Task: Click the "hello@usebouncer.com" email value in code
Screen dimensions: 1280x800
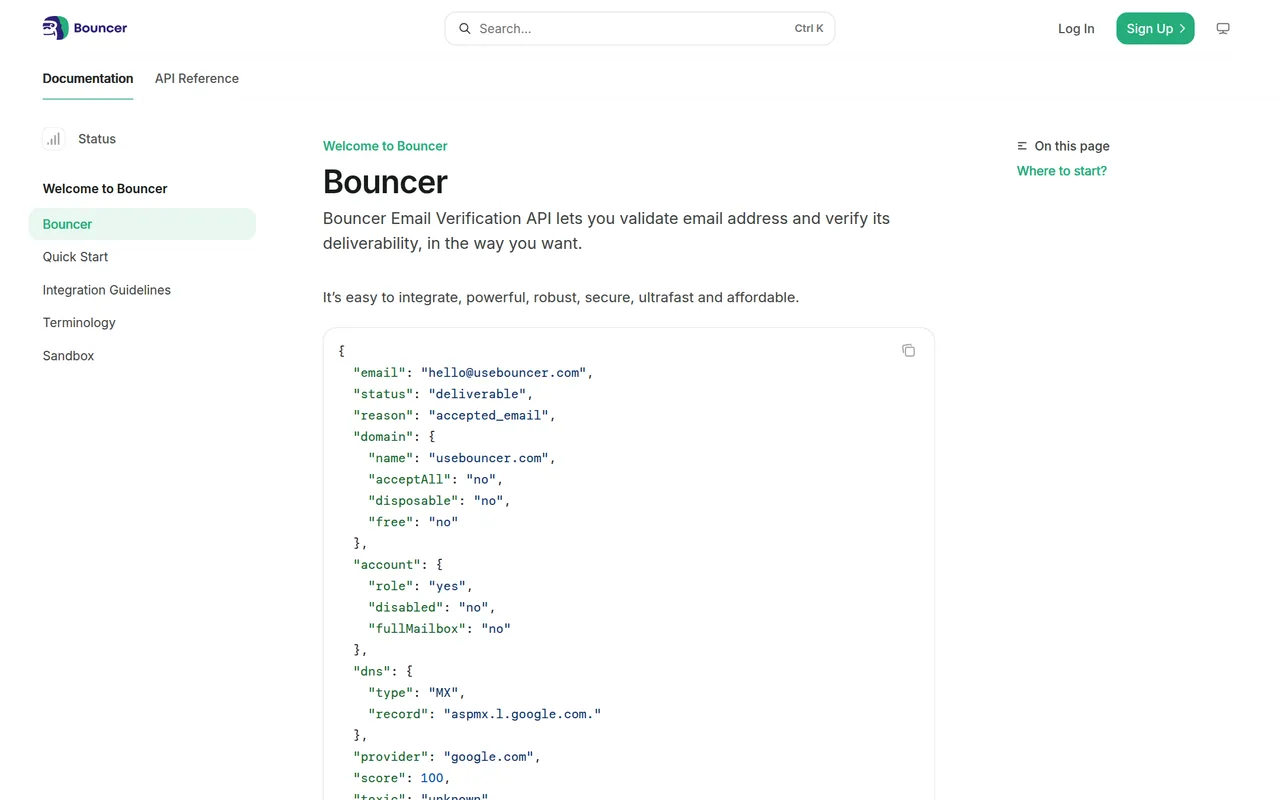Action: pyautogui.click(x=504, y=372)
